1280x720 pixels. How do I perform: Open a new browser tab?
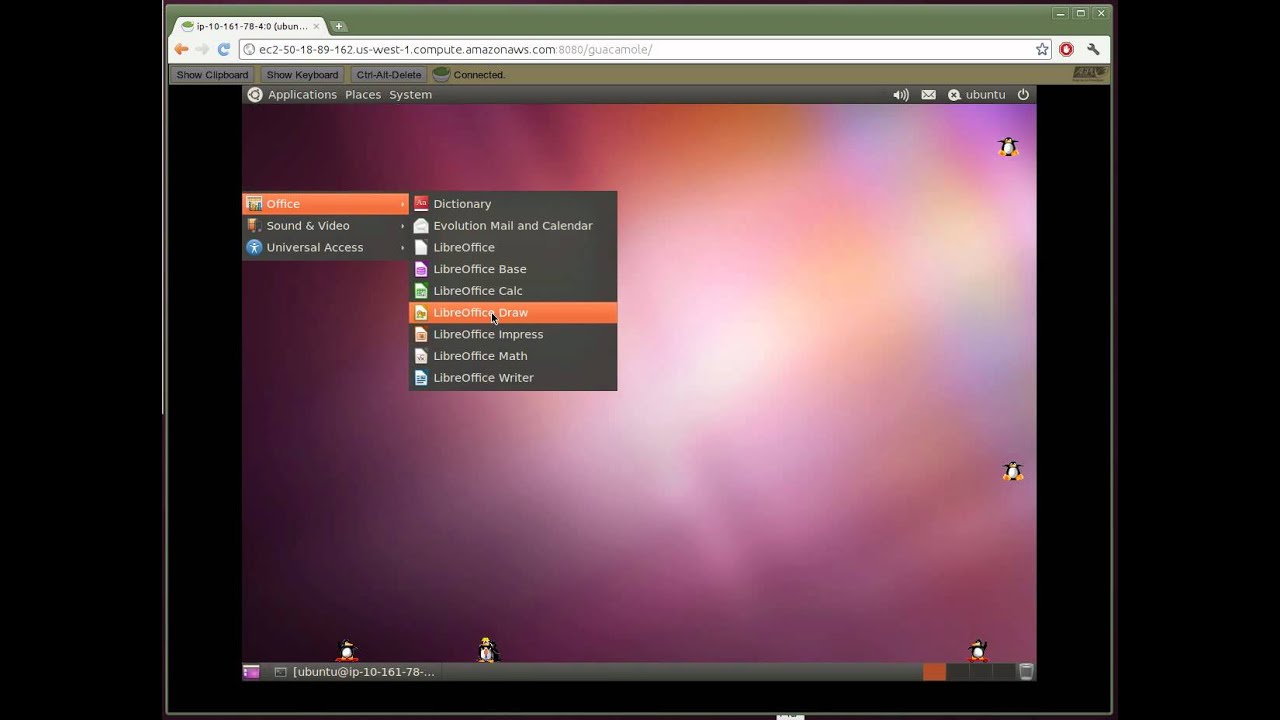tap(339, 26)
